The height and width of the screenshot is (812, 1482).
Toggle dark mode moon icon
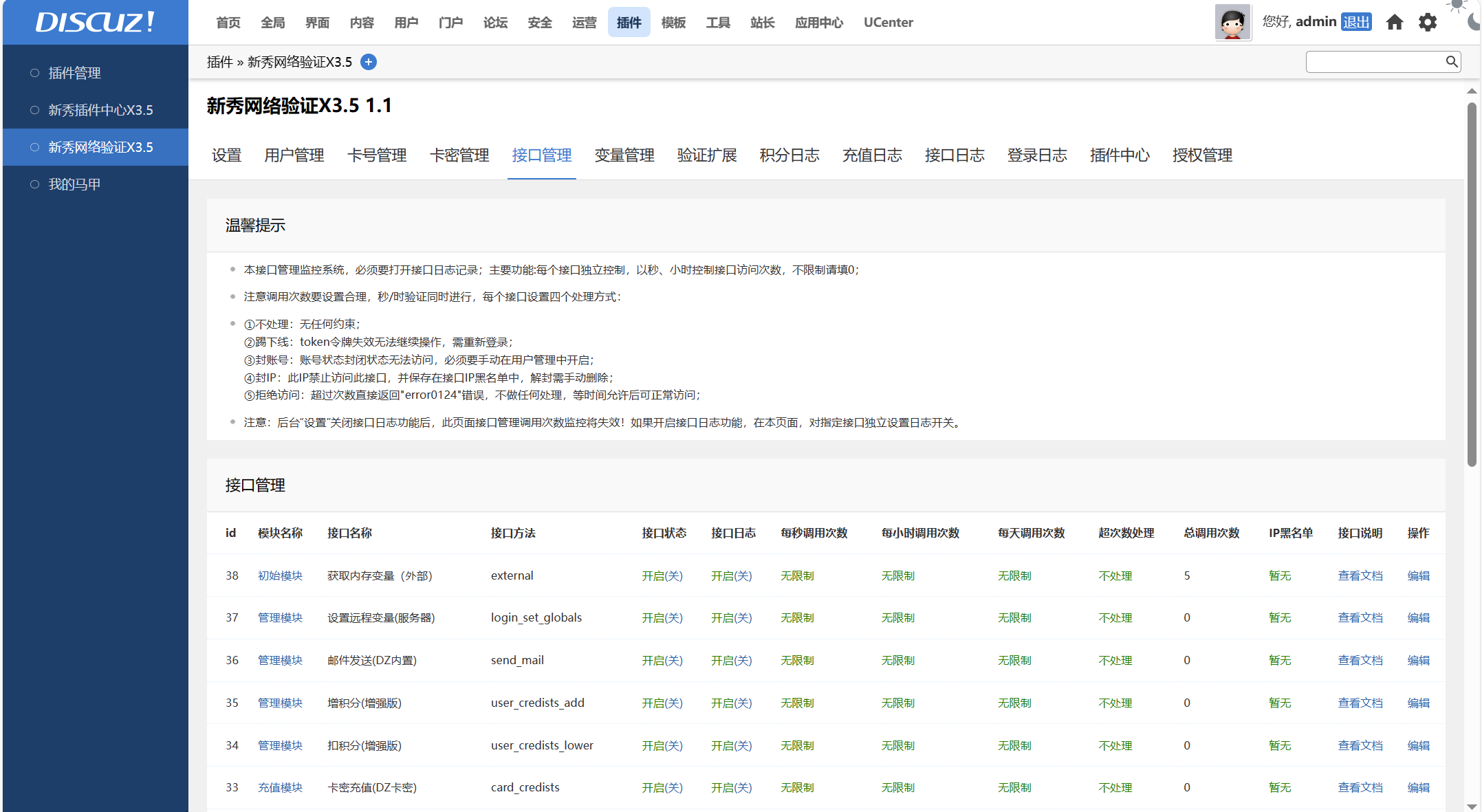point(1474,22)
